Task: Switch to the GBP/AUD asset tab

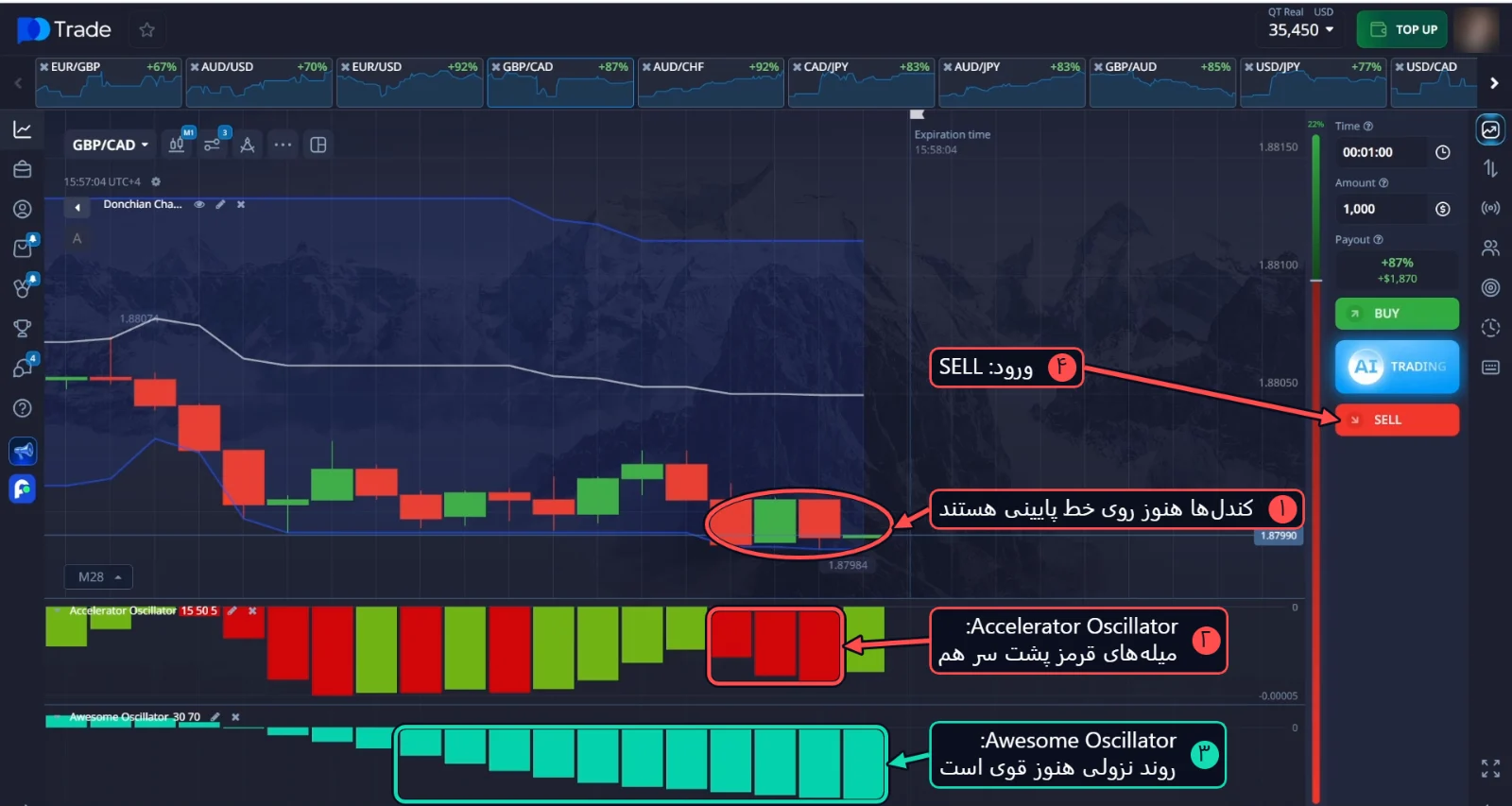Action: tap(1162, 82)
